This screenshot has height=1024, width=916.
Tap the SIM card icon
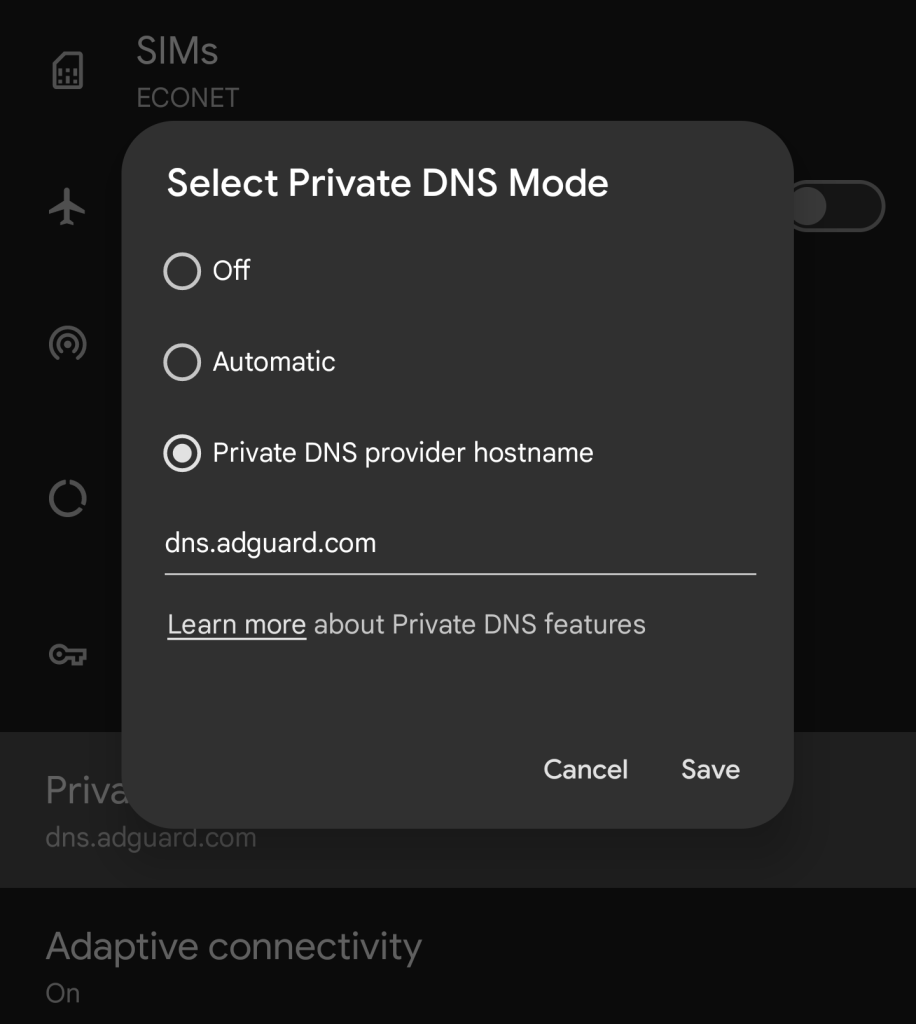(68, 72)
